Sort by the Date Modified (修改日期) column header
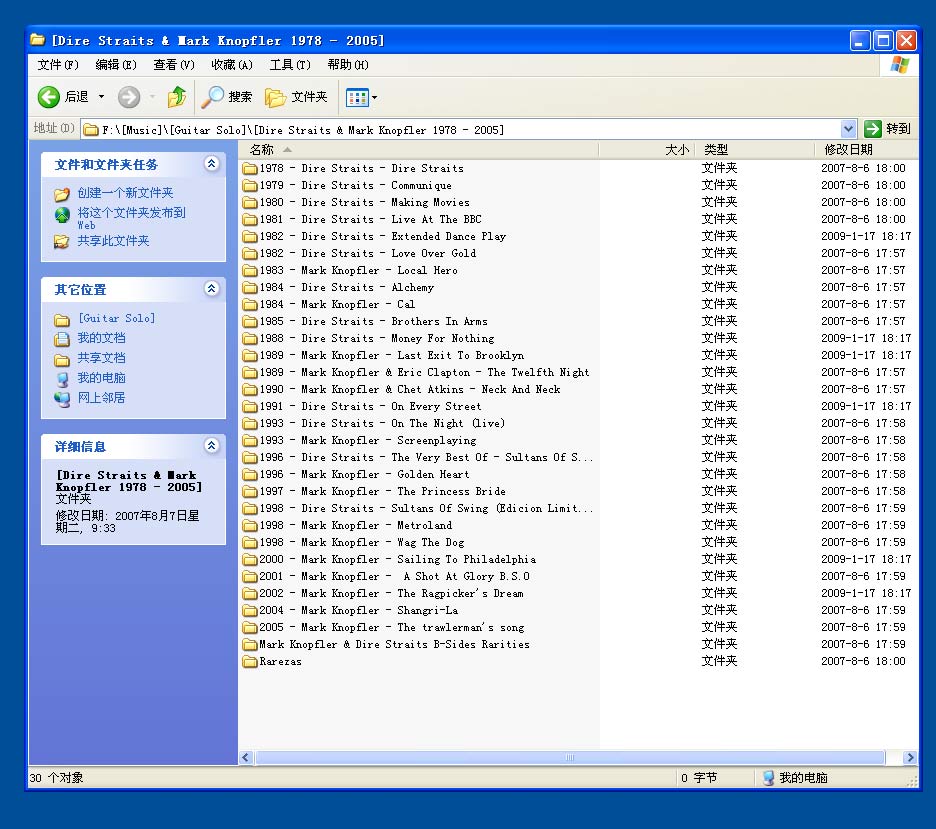 866,150
